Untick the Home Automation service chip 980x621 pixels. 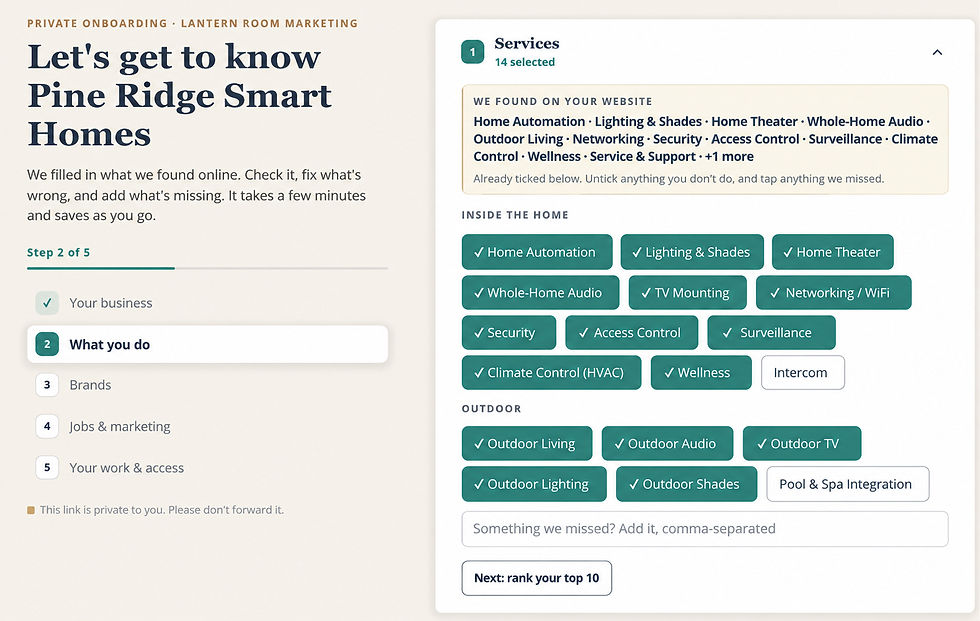tap(537, 252)
